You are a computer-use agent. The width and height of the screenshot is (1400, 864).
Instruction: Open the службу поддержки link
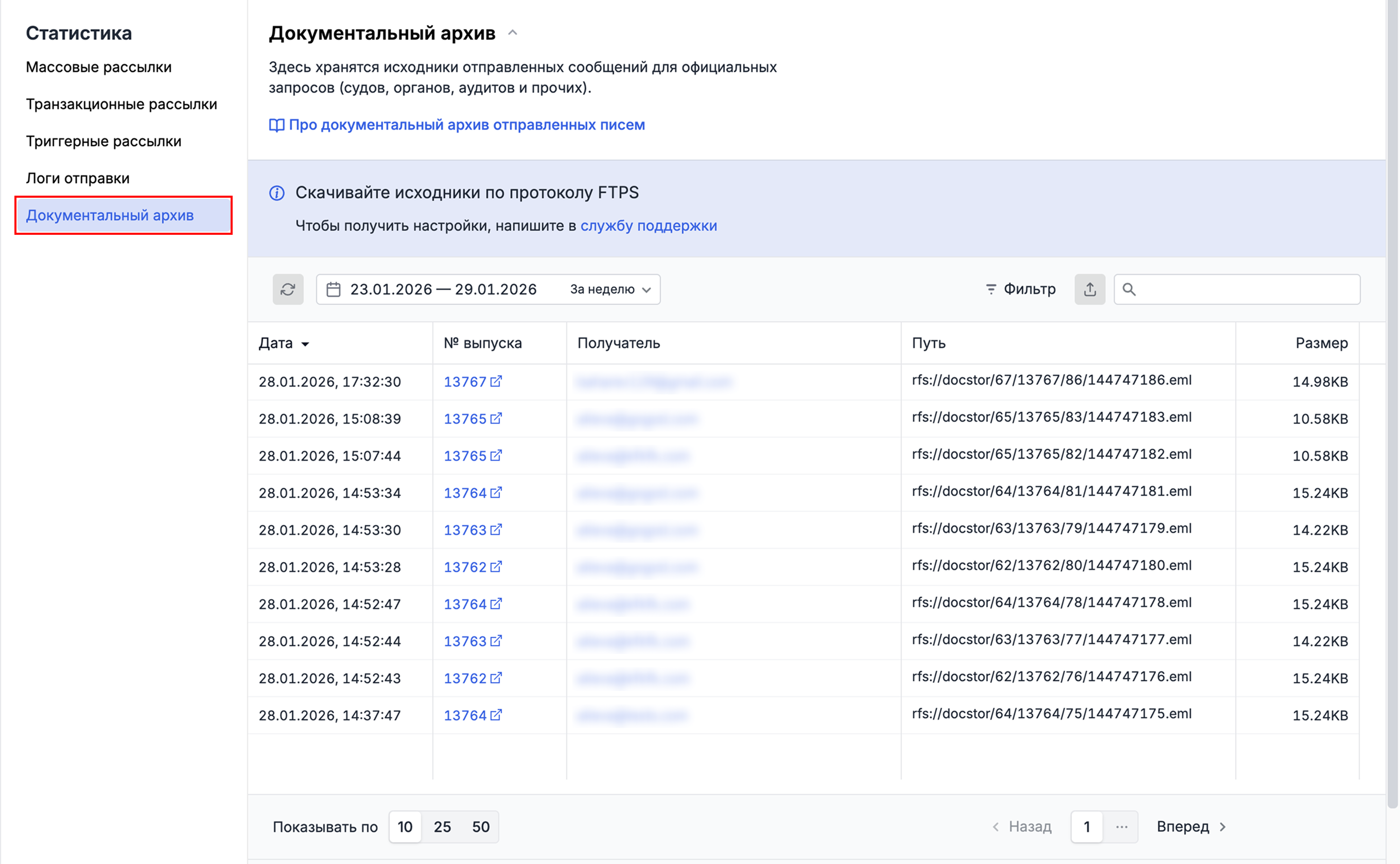pos(649,226)
